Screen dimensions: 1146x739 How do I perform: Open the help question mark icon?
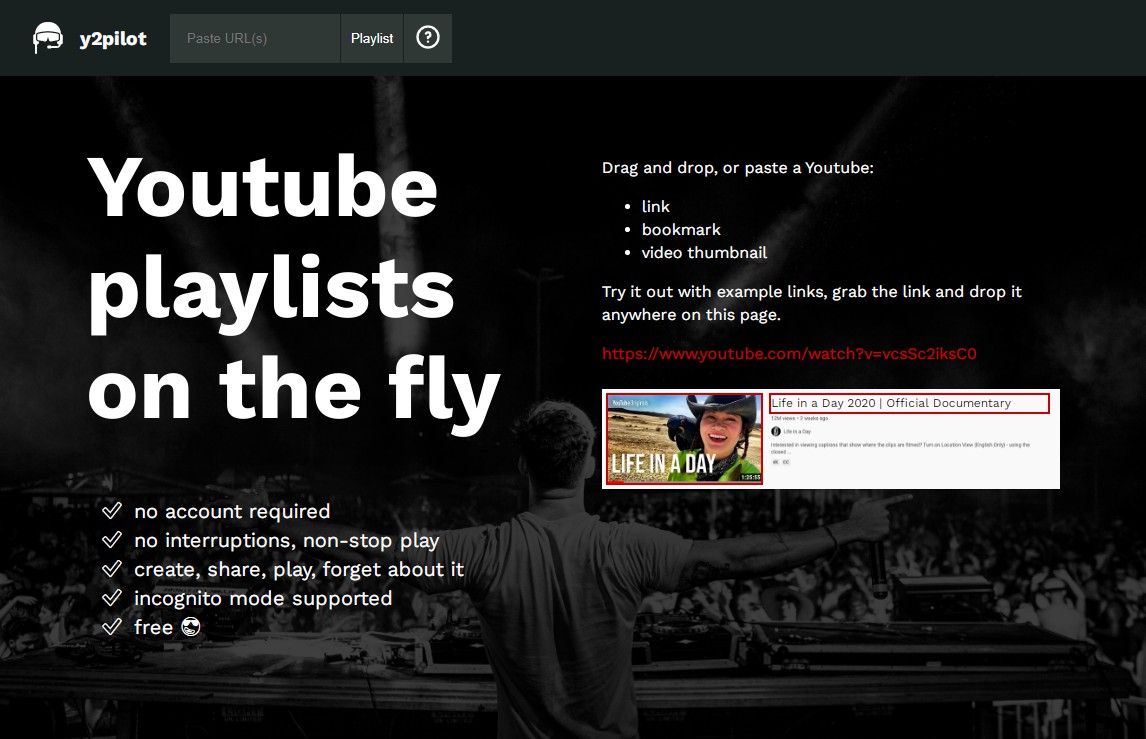click(x=428, y=38)
